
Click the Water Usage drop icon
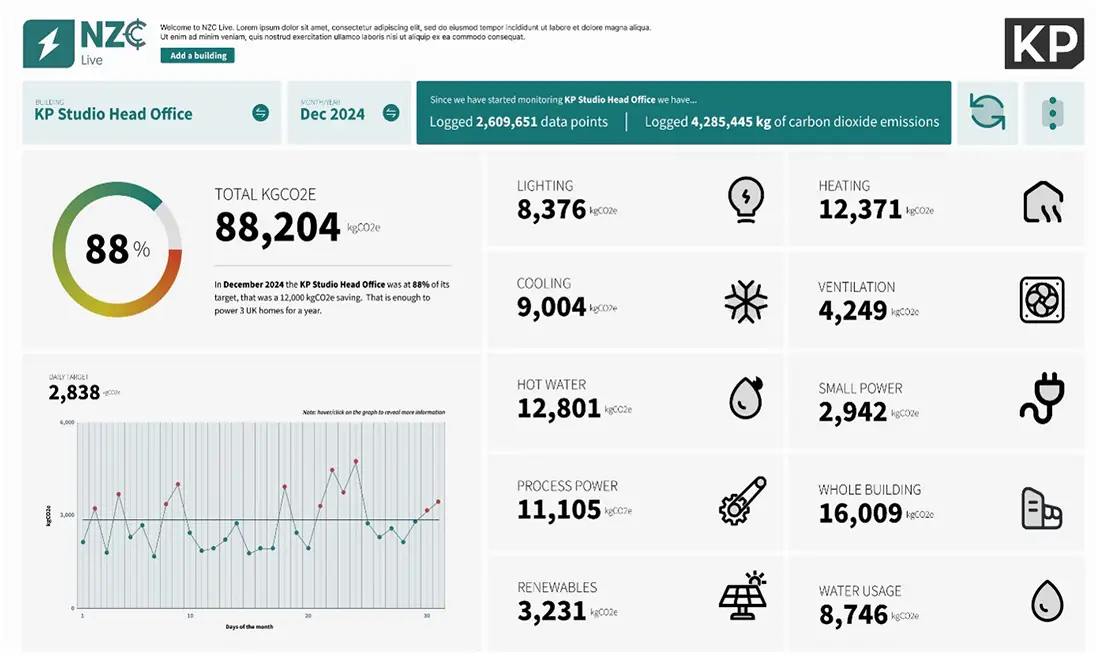point(1046,600)
